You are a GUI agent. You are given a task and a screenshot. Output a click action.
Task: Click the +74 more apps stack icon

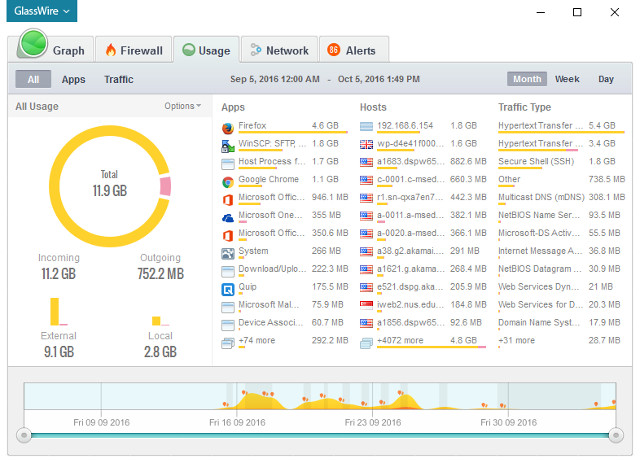click(x=228, y=343)
